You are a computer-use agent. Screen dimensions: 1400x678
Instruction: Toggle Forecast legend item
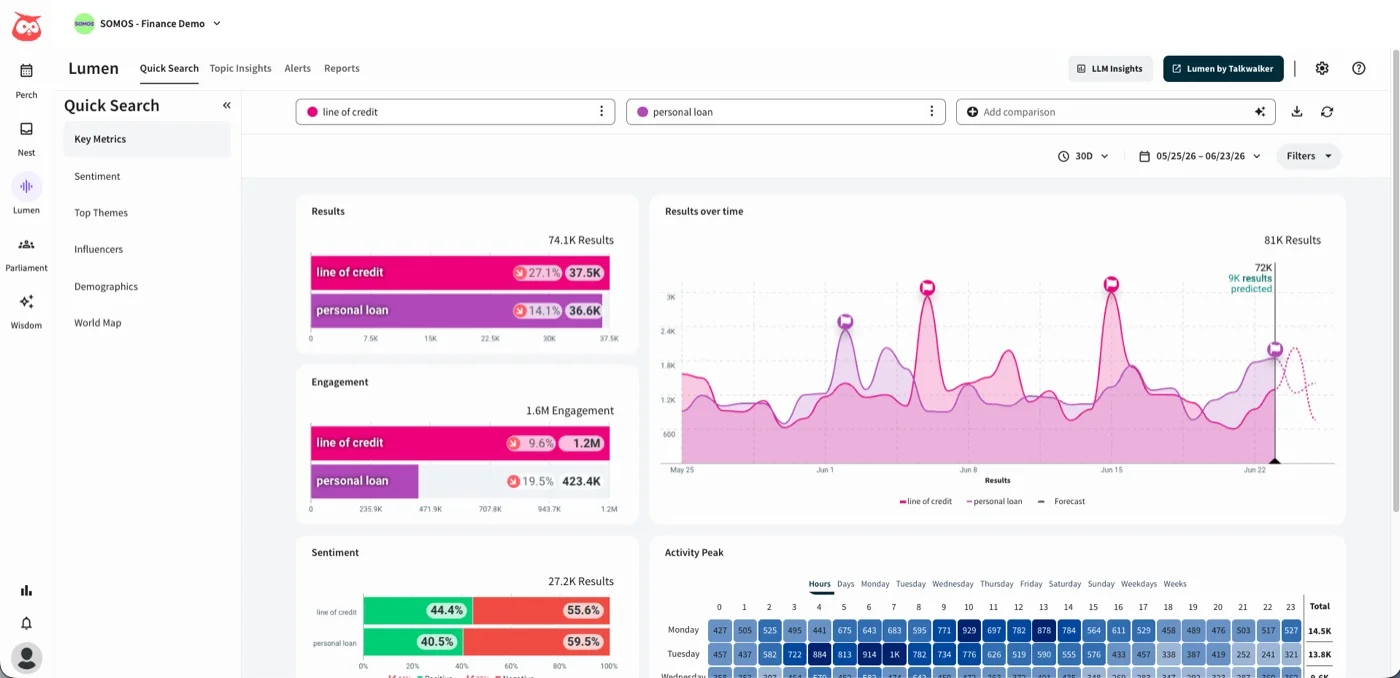pos(1061,501)
